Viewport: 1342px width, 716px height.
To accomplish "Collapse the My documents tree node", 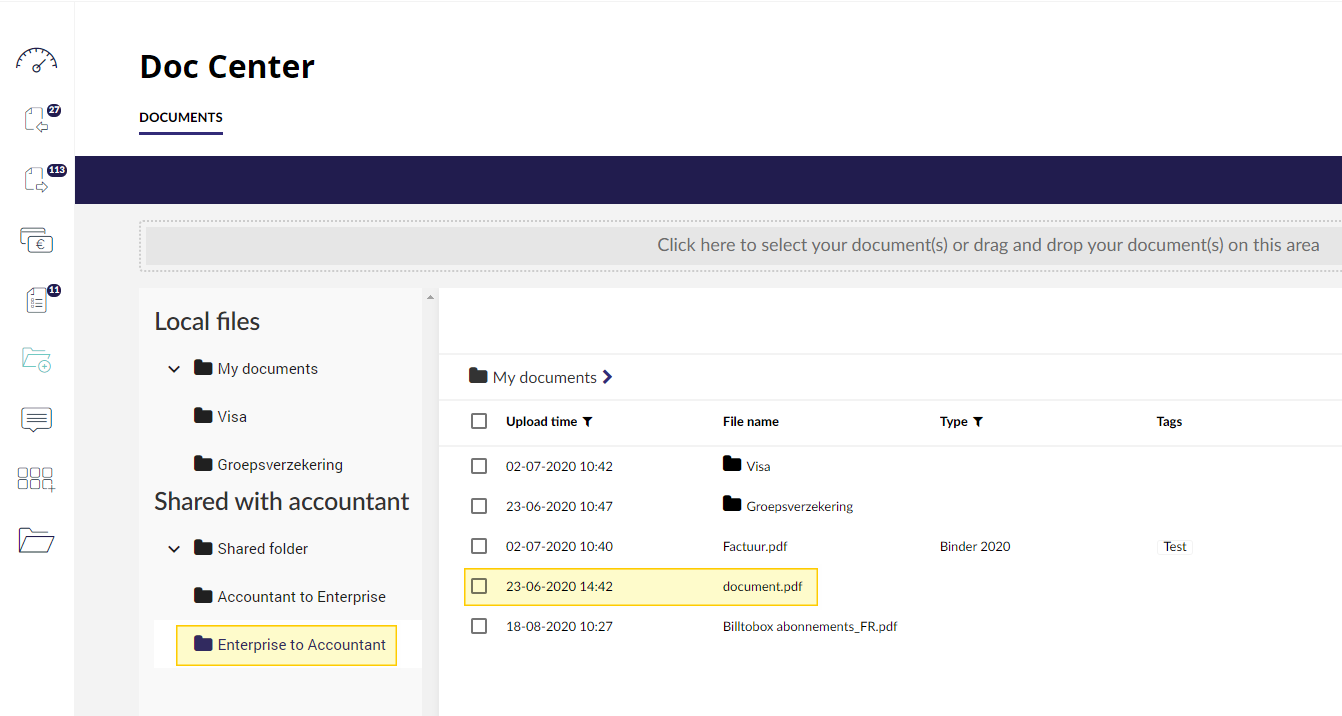I will [x=174, y=369].
